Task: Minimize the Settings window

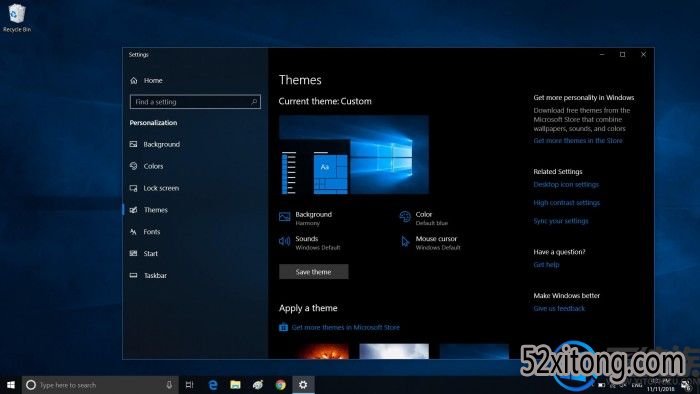Action: pyautogui.click(x=602, y=54)
